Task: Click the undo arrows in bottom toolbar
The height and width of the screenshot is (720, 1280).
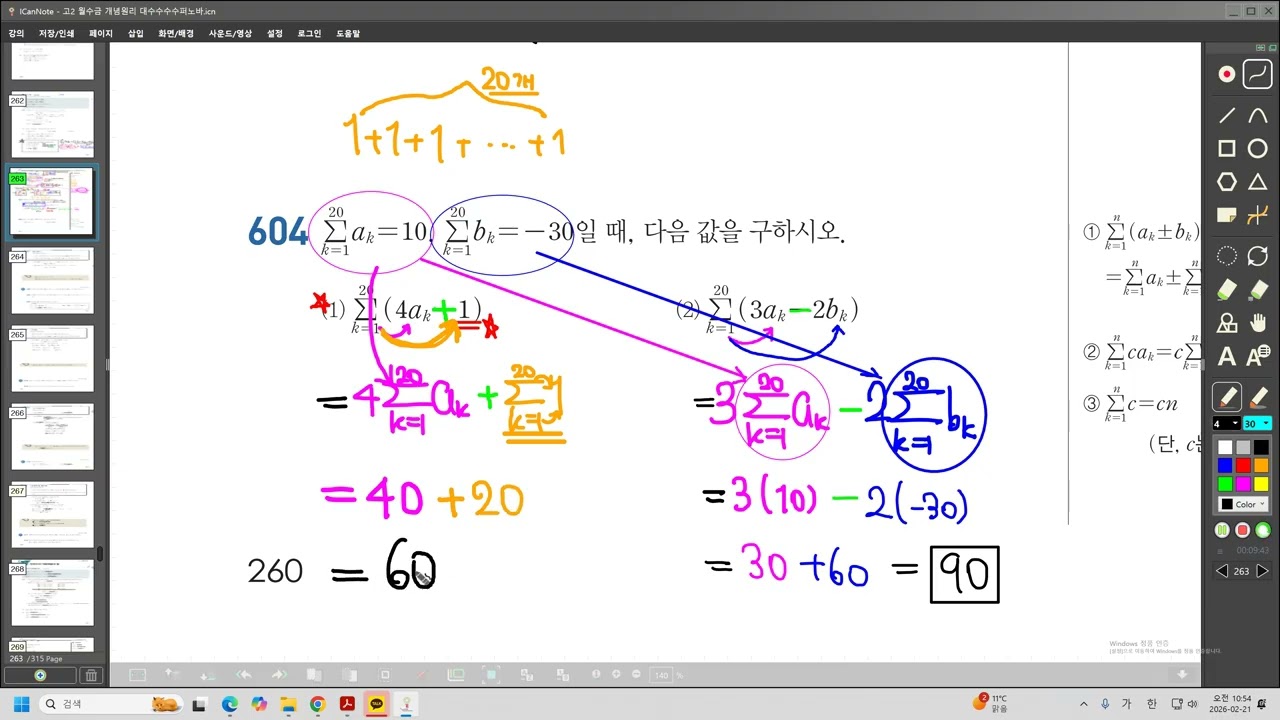Action: tap(243, 675)
